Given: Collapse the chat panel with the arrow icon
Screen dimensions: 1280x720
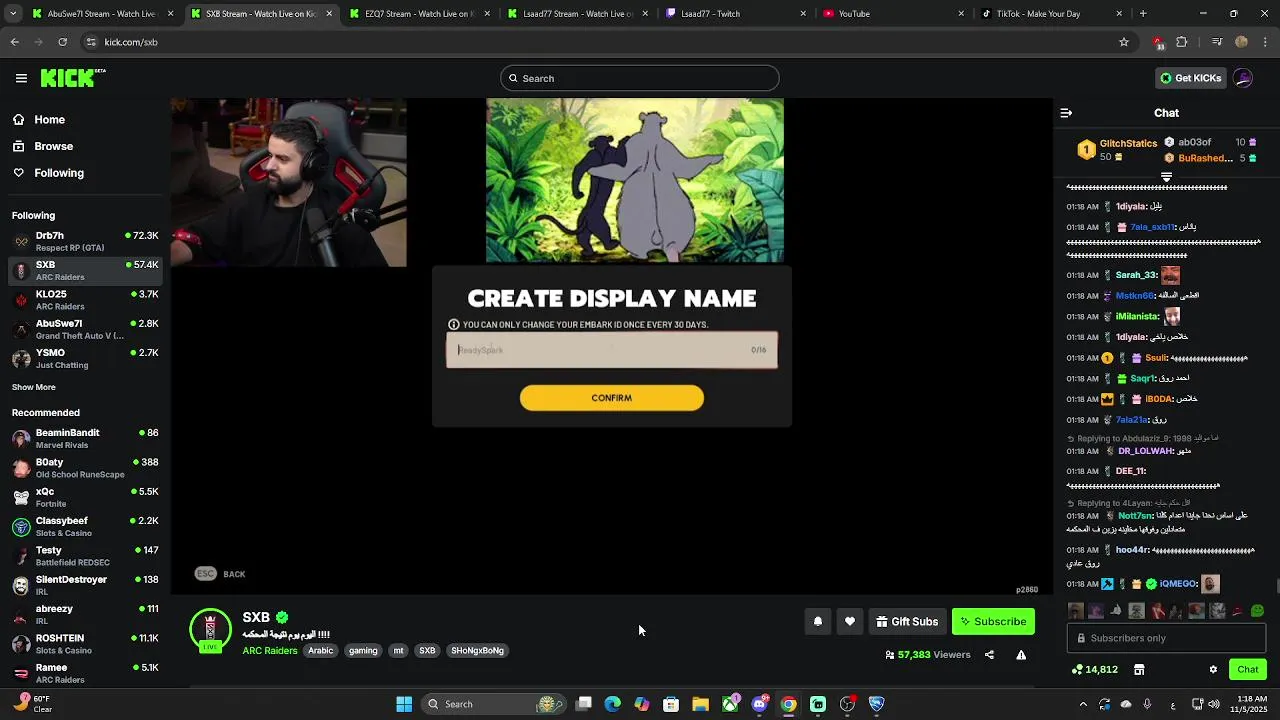Looking at the screenshot, I should (1066, 113).
